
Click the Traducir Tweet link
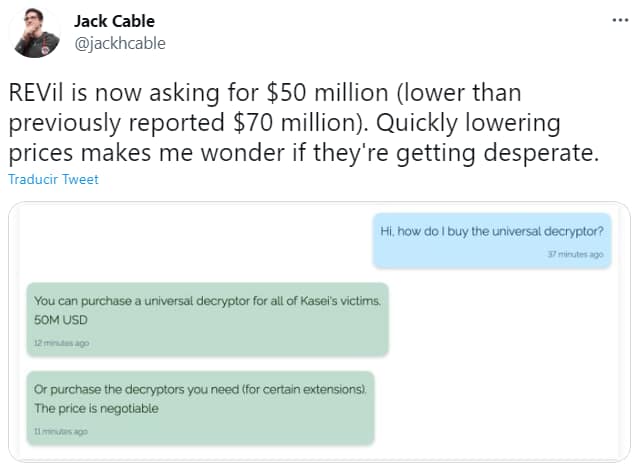(53, 179)
